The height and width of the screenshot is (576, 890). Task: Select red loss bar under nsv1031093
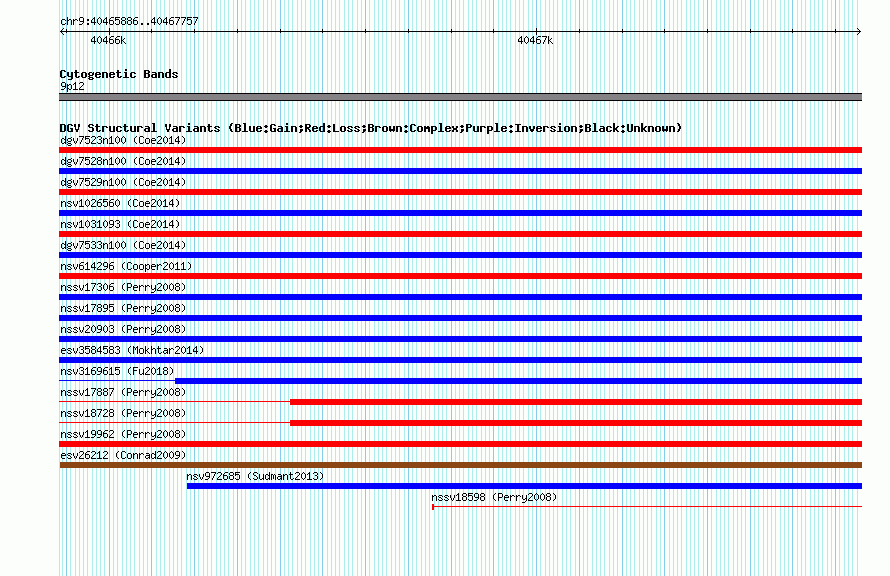click(x=460, y=234)
